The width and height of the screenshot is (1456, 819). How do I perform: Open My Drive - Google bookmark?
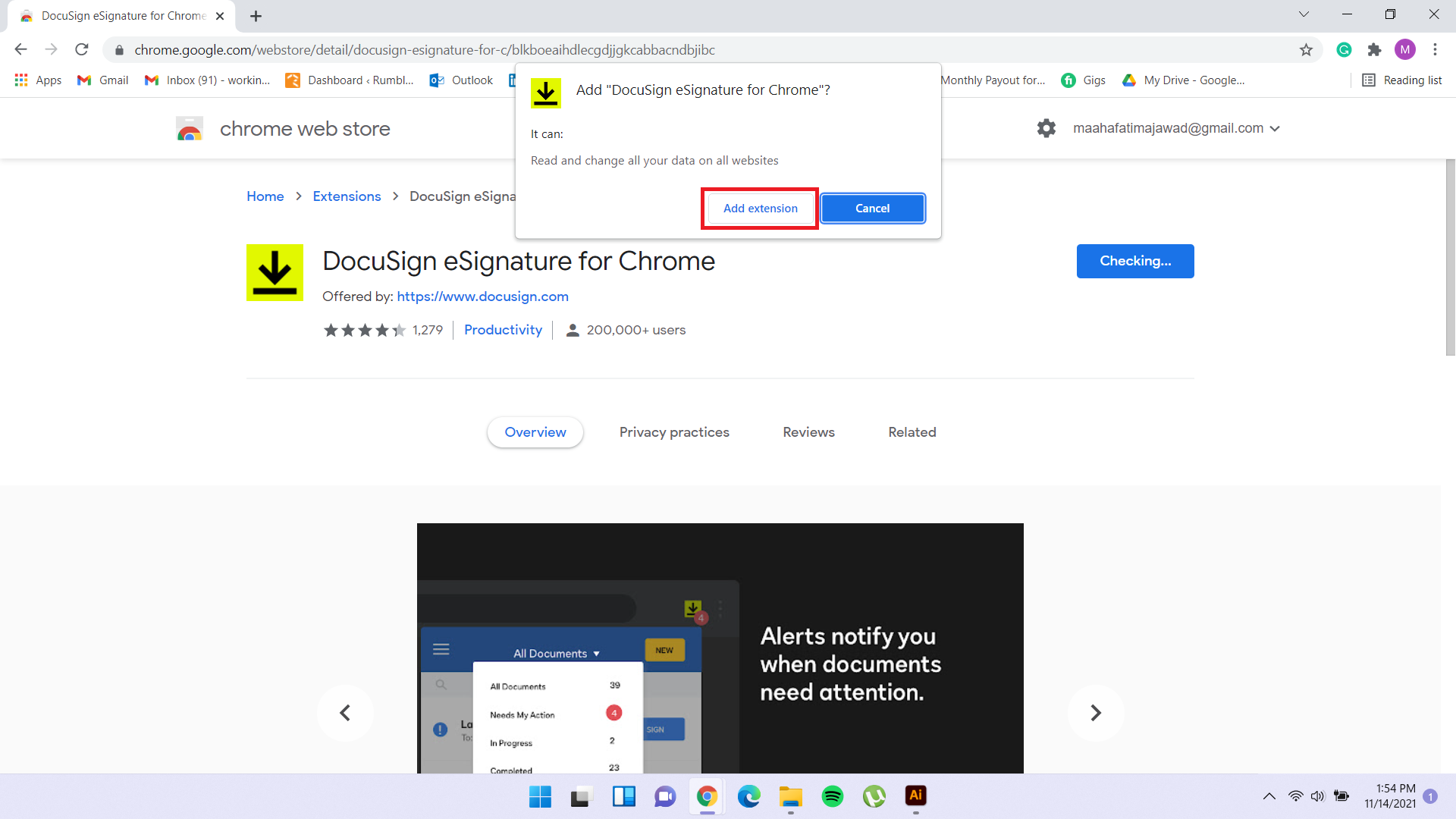(1184, 80)
